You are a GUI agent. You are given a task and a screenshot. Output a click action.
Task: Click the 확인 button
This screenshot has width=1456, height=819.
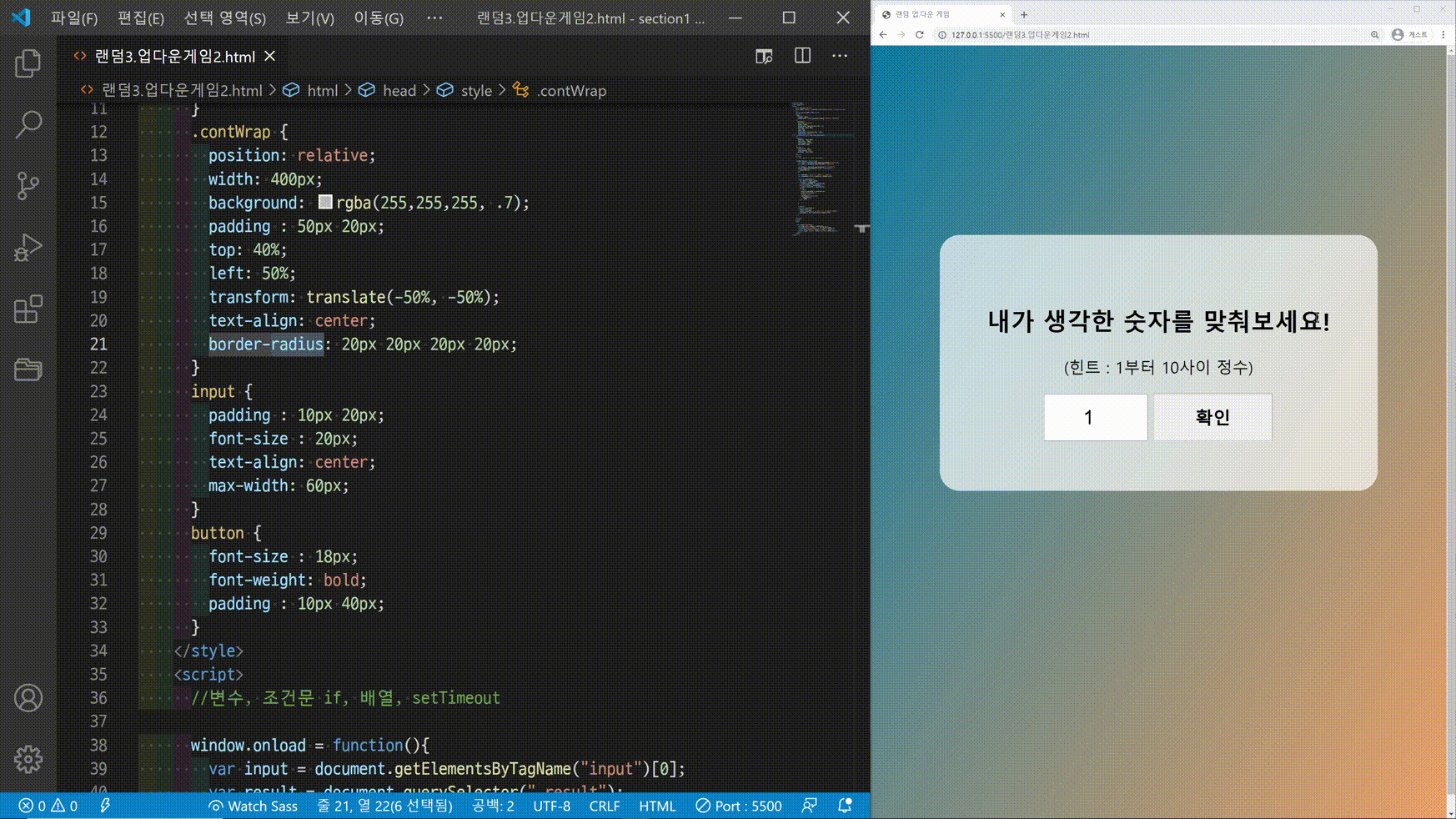click(x=1212, y=417)
